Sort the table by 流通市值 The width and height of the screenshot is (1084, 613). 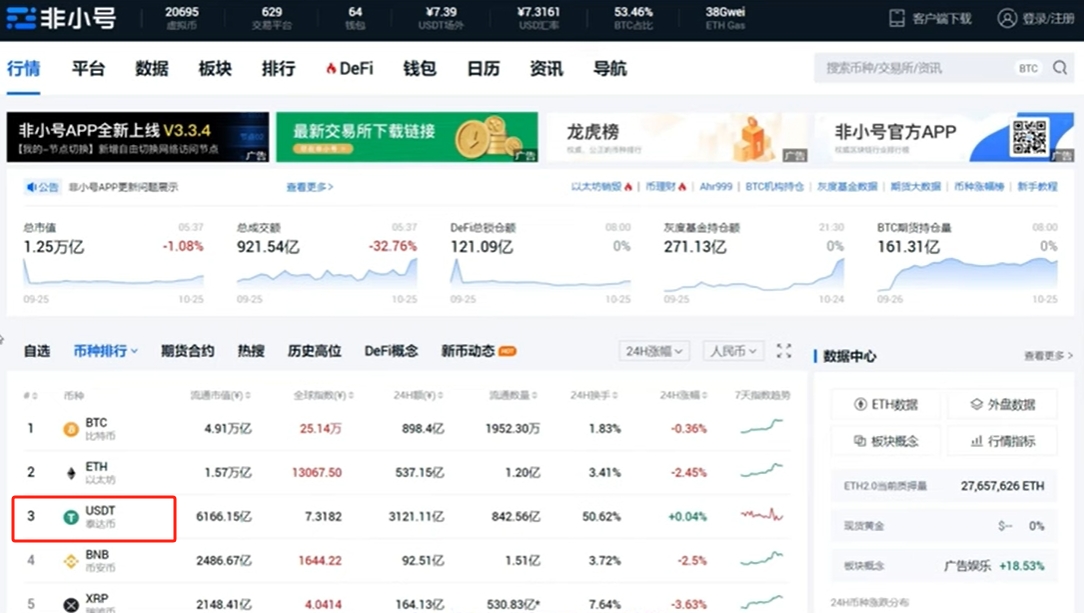click(x=221, y=395)
